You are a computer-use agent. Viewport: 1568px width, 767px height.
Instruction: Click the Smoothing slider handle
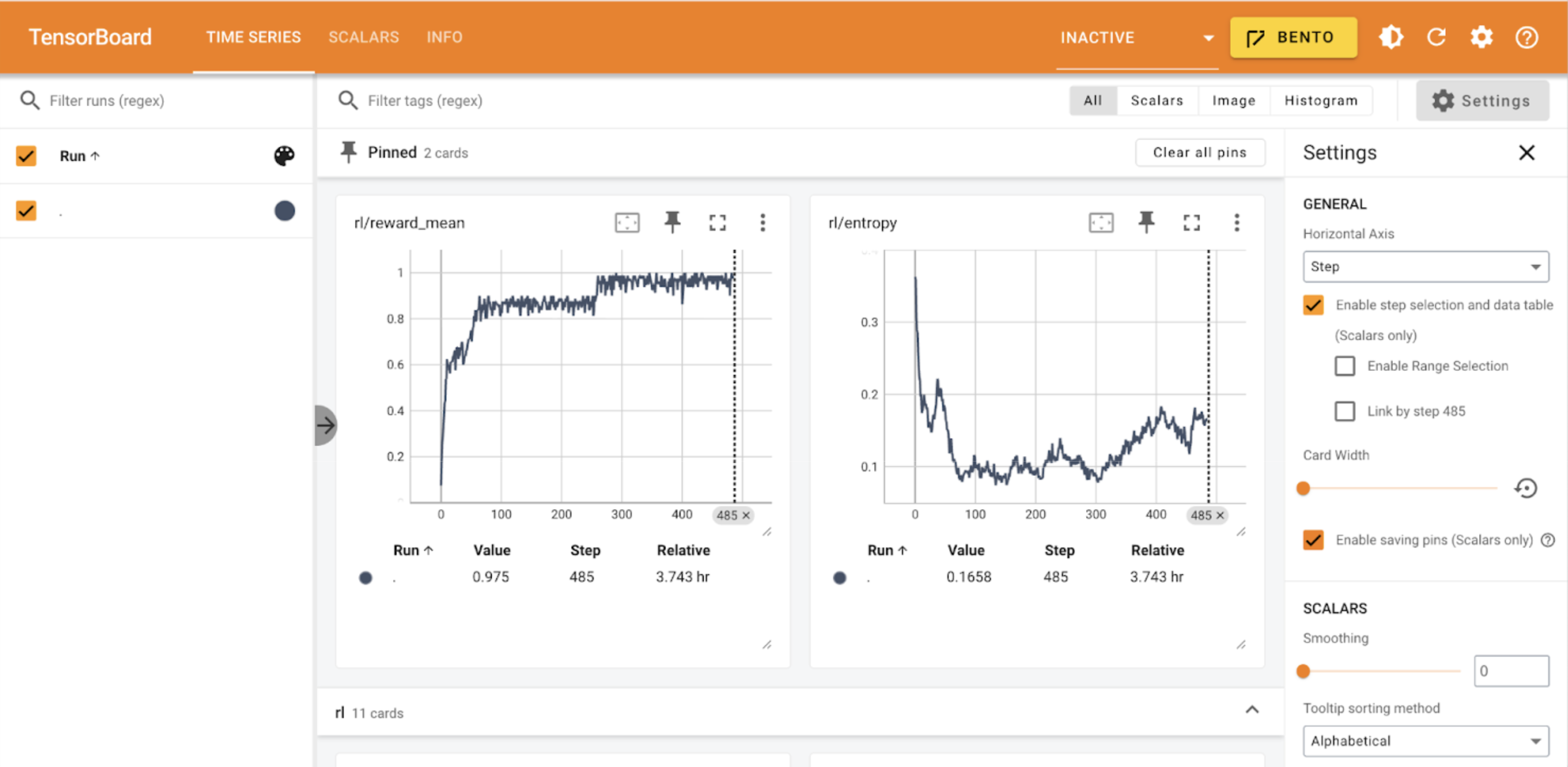(1303, 671)
